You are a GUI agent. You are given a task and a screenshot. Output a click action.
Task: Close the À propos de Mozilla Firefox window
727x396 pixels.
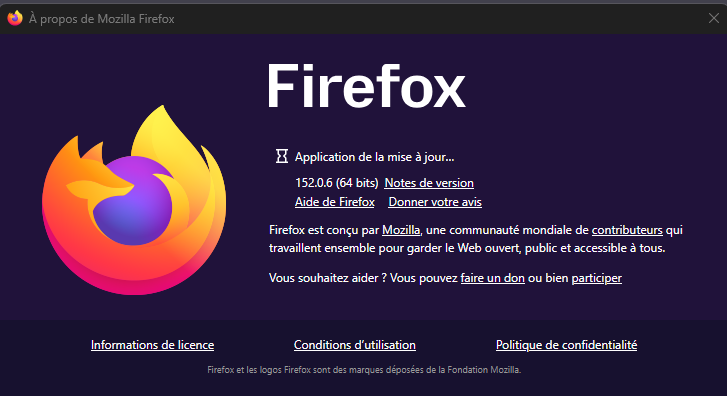[x=714, y=18]
